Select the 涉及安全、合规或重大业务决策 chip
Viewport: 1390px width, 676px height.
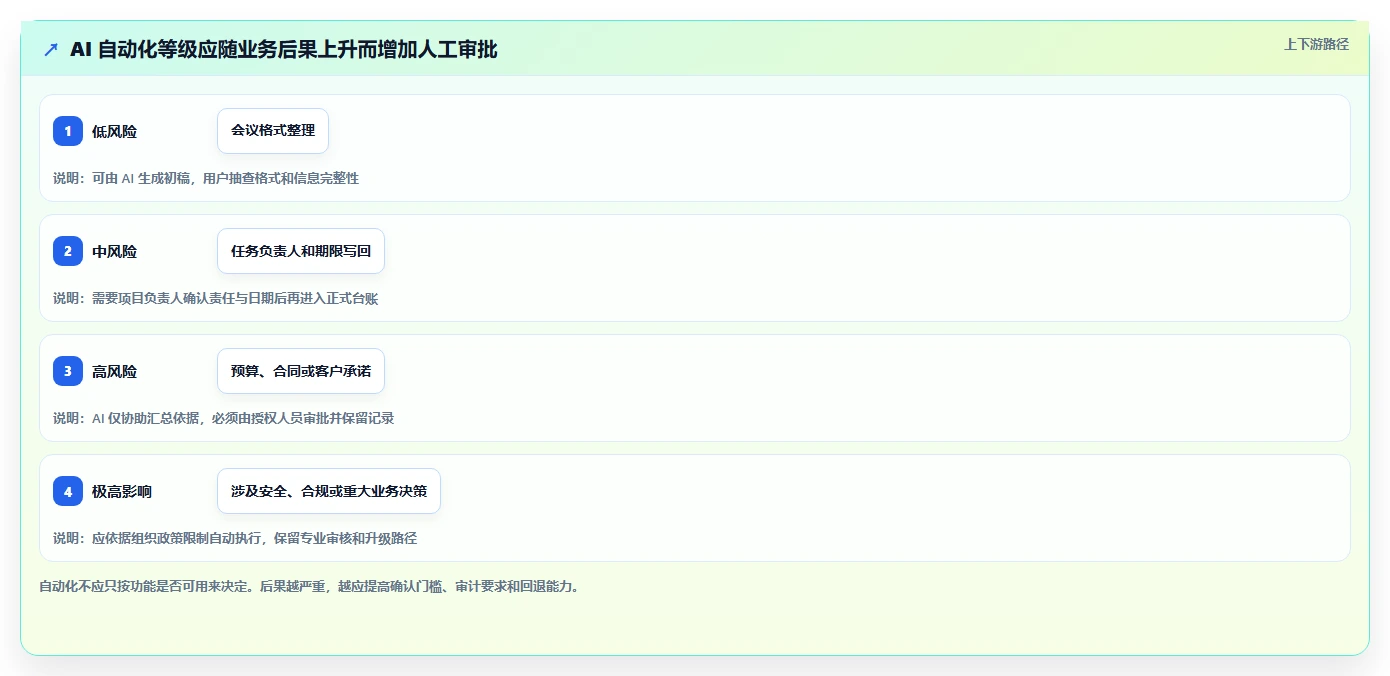[329, 491]
